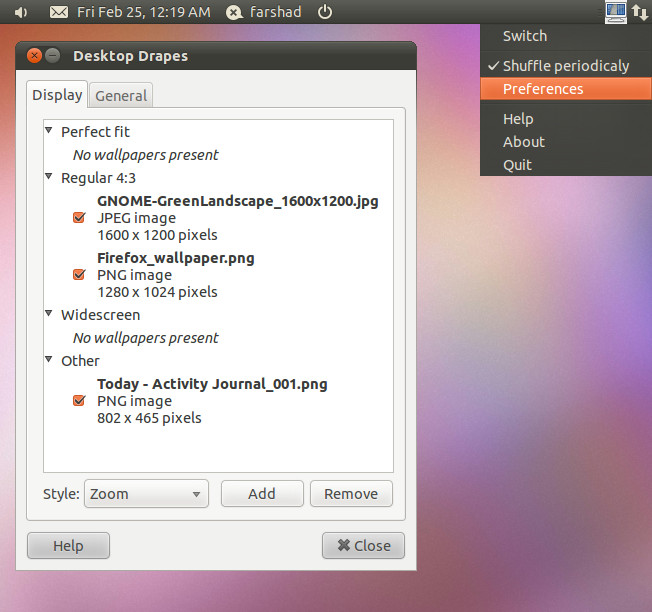Toggle Shuffle periodicaly menu entry
Screen dimensions: 652x612
[566, 66]
